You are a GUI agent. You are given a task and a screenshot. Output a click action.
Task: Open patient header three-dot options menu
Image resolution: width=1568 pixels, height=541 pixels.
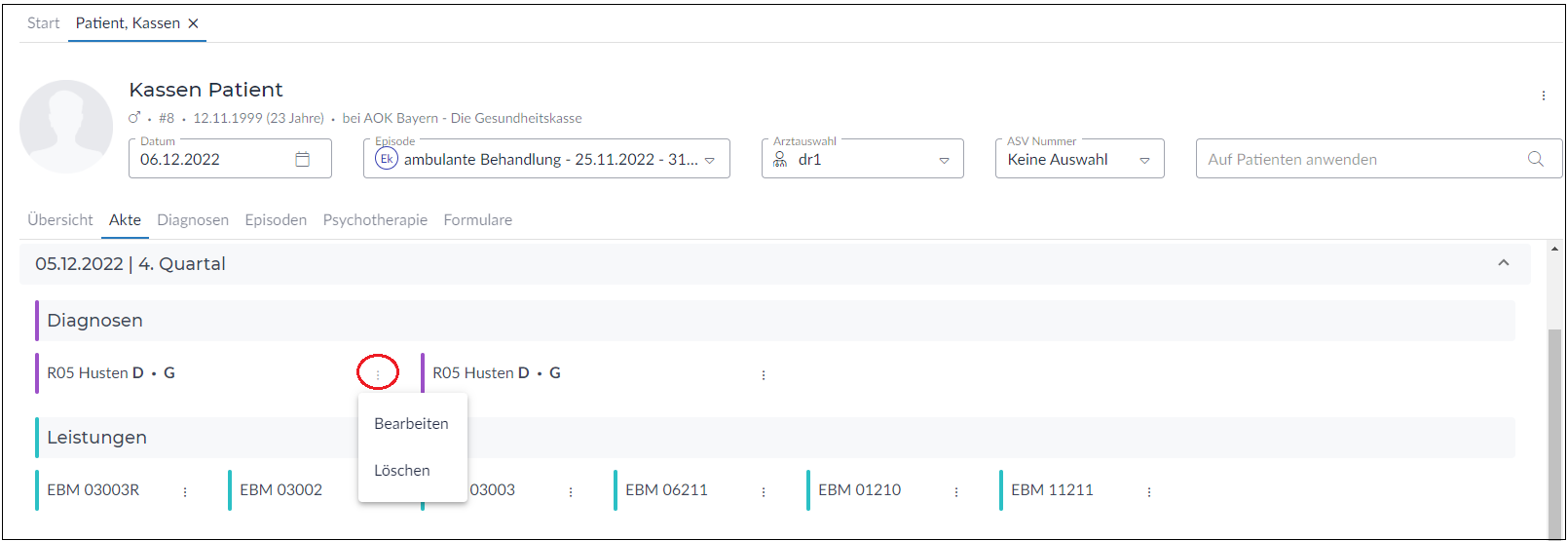point(1543,96)
